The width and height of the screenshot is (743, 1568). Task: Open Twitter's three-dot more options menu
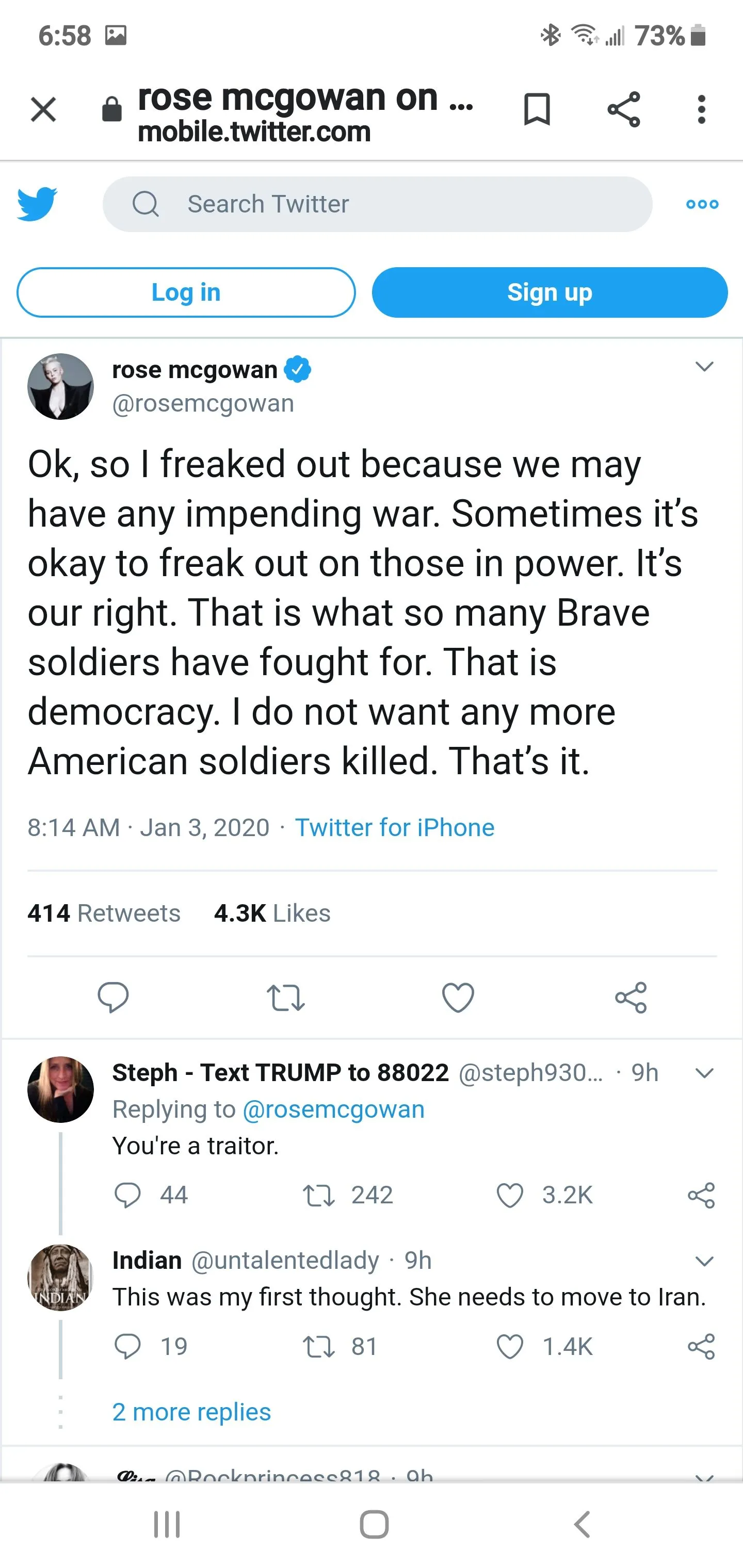coord(702,205)
